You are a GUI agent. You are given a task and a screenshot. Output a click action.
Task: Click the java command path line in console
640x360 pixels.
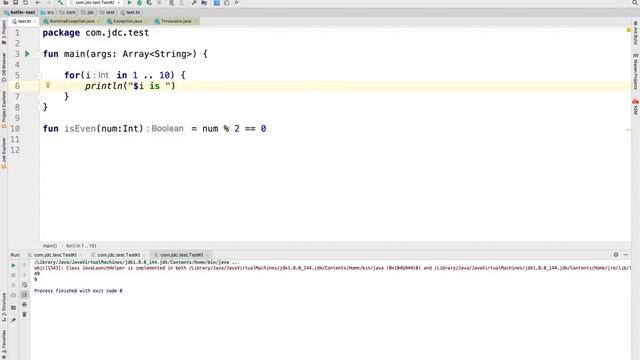coord(137,262)
